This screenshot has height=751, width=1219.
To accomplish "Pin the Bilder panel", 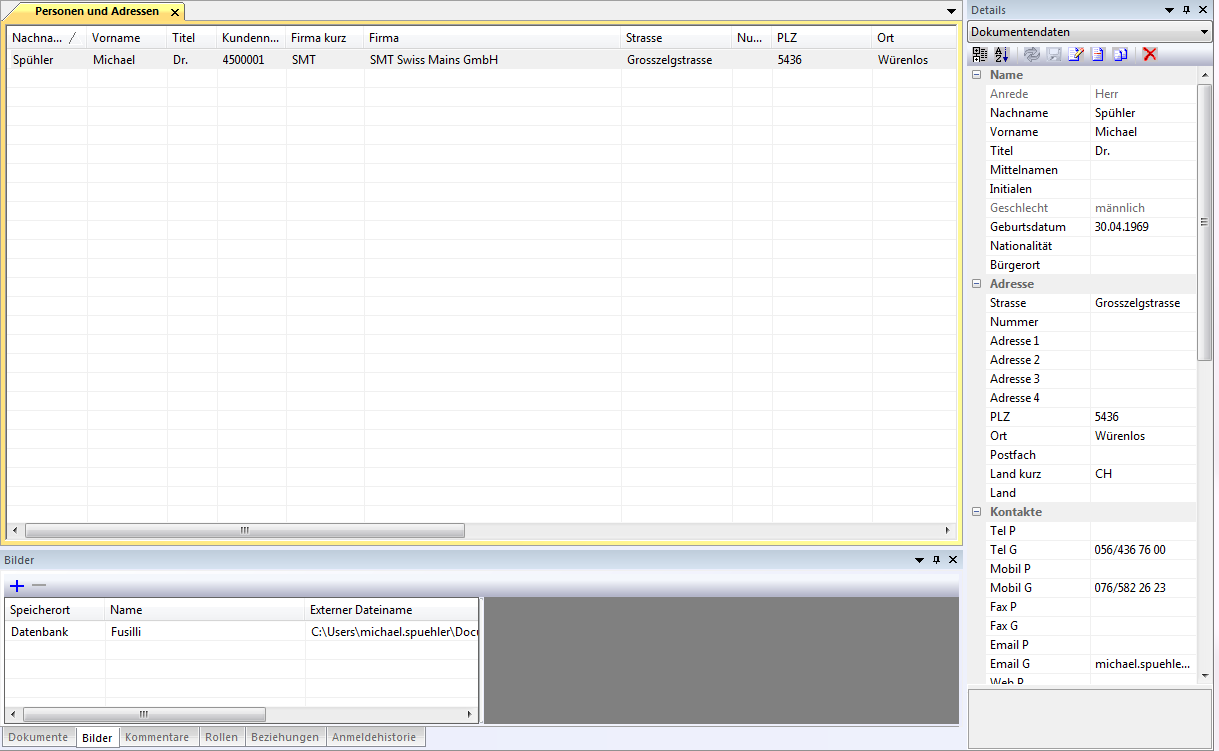I will click(x=936, y=560).
